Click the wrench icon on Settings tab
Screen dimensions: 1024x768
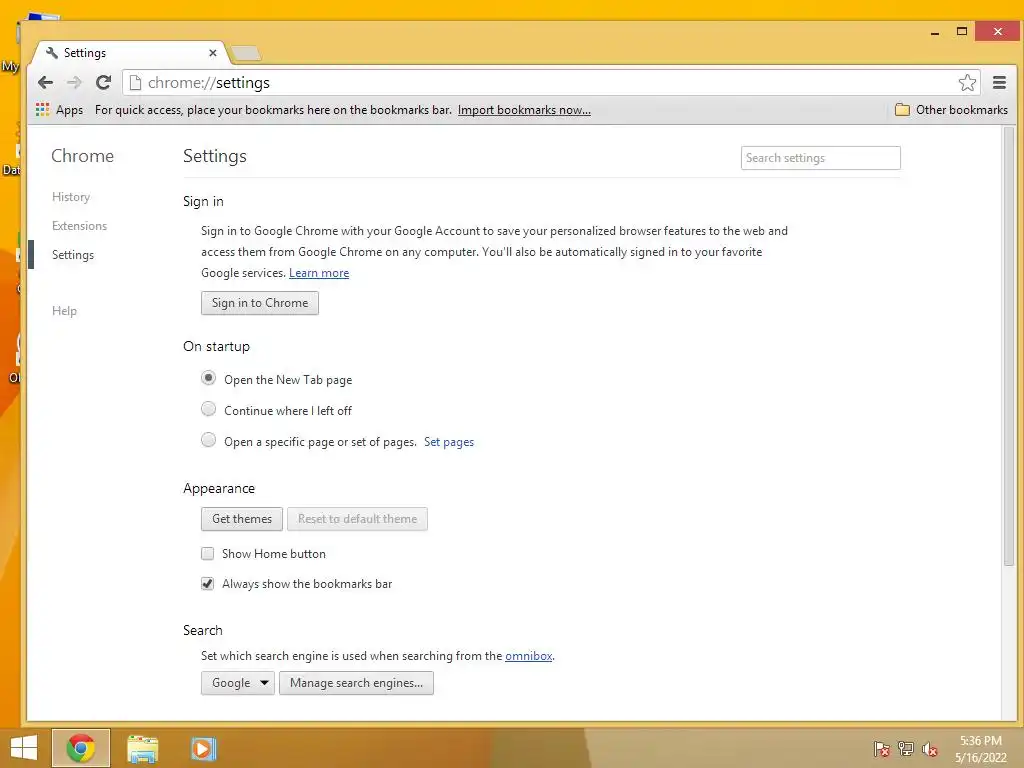coord(52,53)
